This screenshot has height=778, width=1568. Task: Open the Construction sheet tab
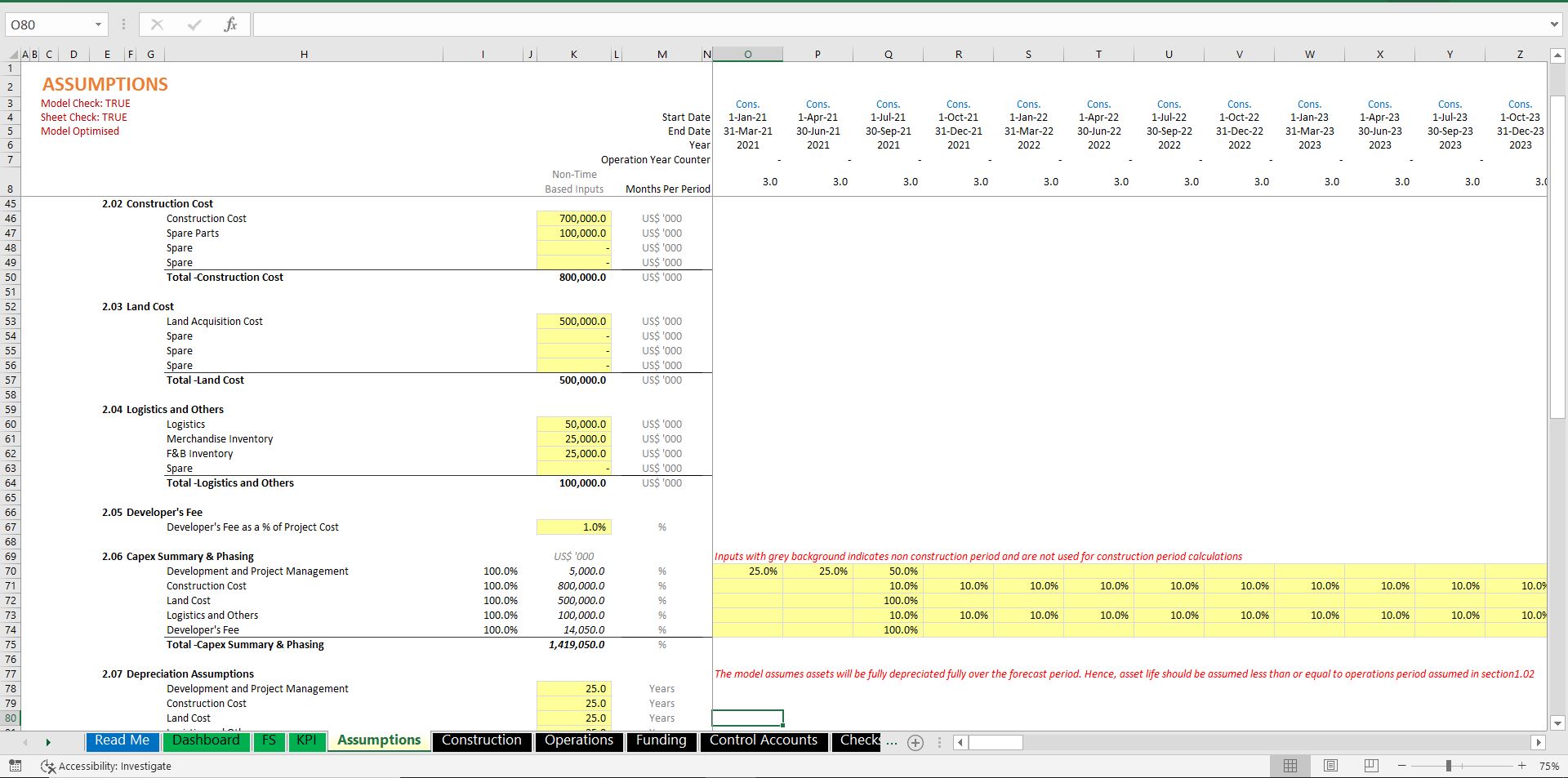coord(482,740)
